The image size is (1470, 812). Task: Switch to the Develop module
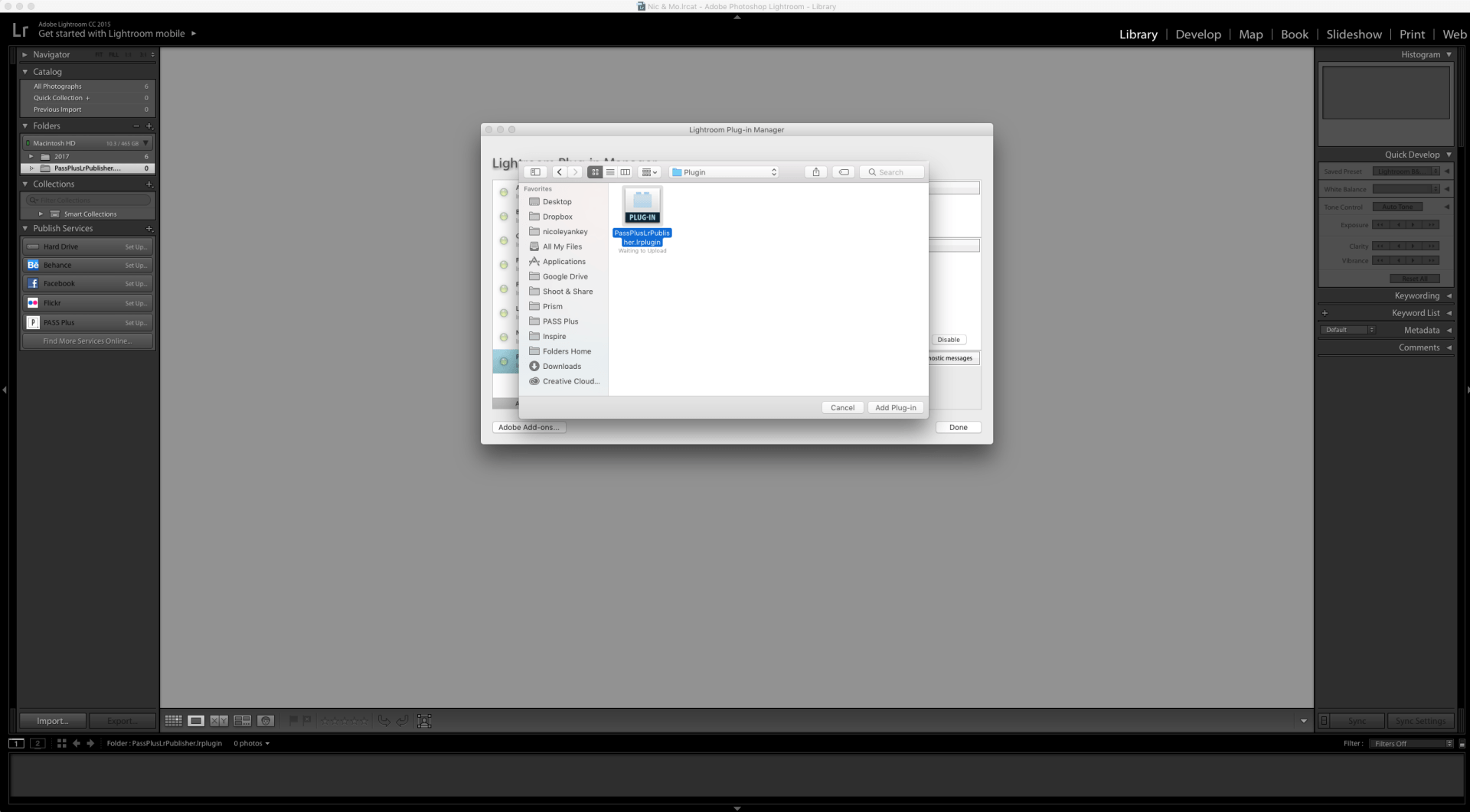[x=1198, y=34]
